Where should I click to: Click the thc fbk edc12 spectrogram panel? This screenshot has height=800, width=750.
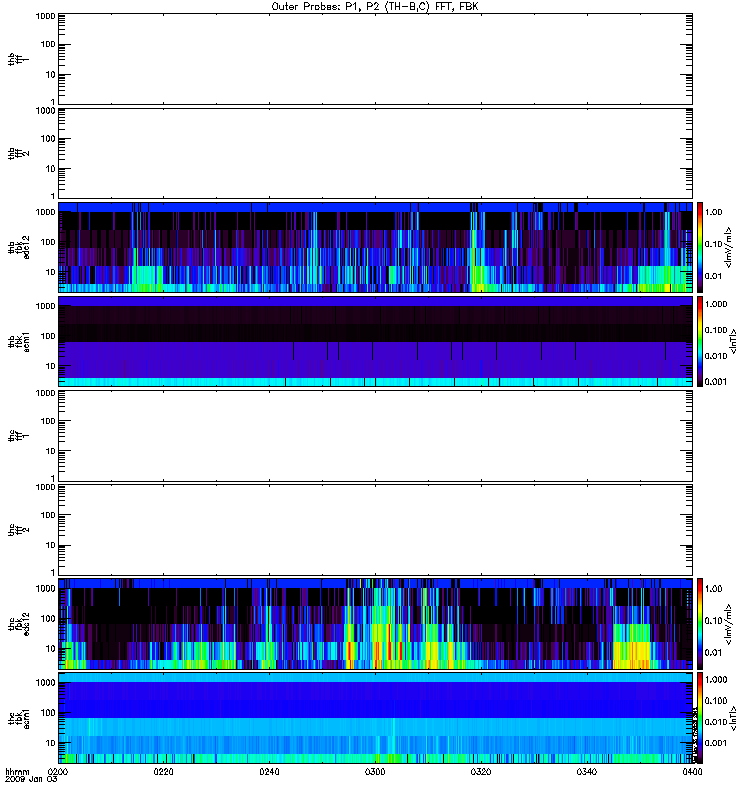pos(375,623)
